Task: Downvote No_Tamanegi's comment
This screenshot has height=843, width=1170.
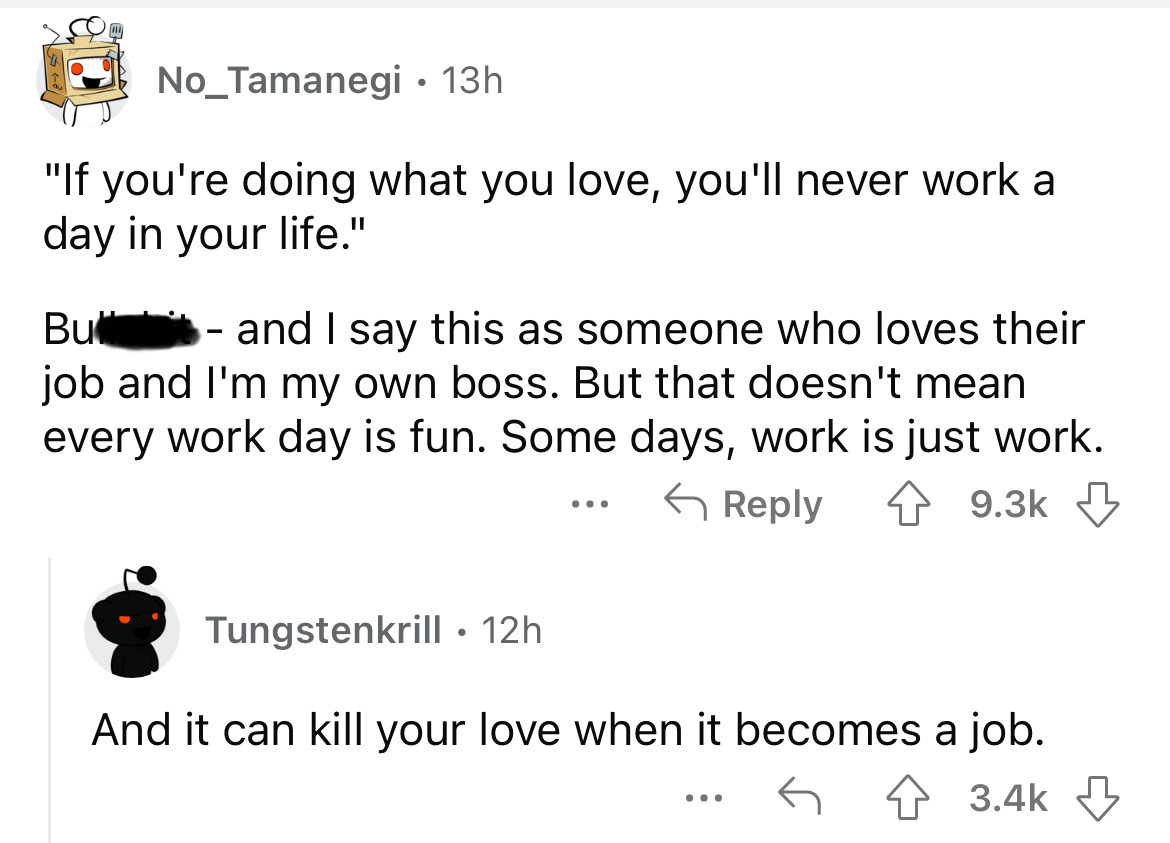Action: [x=1095, y=505]
